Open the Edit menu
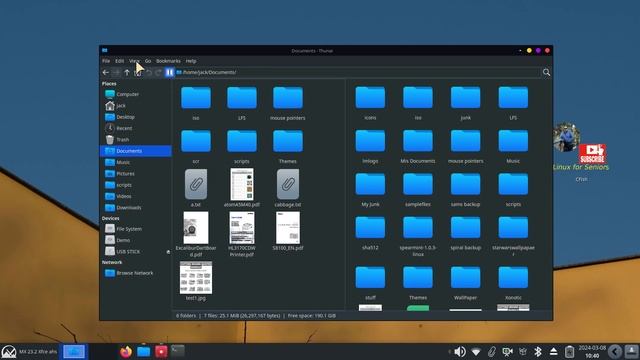The height and width of the screenshot is (360, 640). click(x=119, y=61)
